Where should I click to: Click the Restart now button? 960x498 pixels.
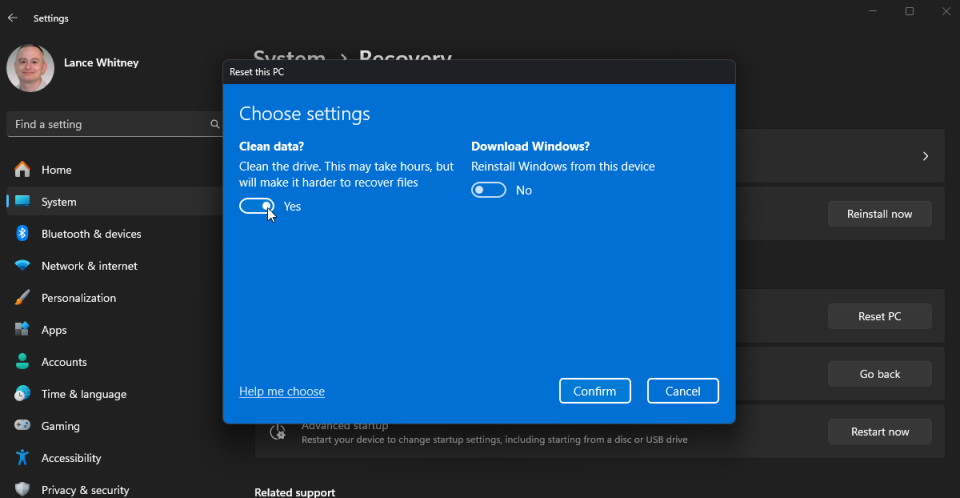[x=879, y=431]
